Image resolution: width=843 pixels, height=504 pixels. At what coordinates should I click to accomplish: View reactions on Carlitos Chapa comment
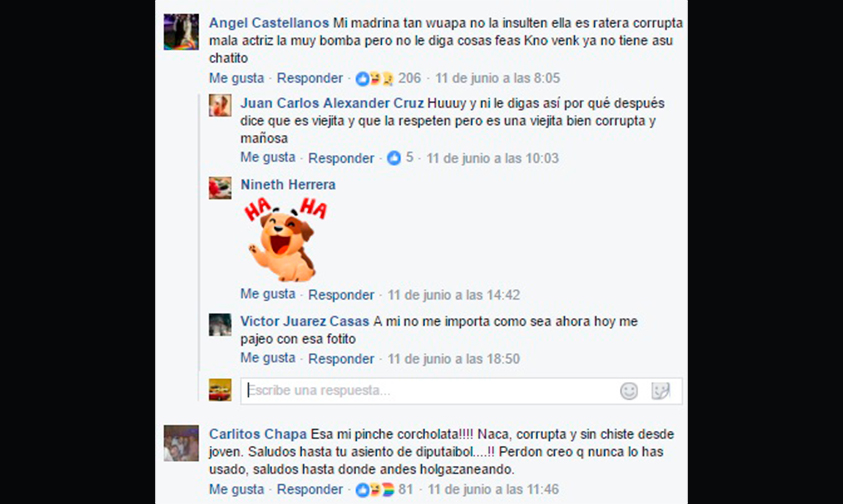click(384, 489)
